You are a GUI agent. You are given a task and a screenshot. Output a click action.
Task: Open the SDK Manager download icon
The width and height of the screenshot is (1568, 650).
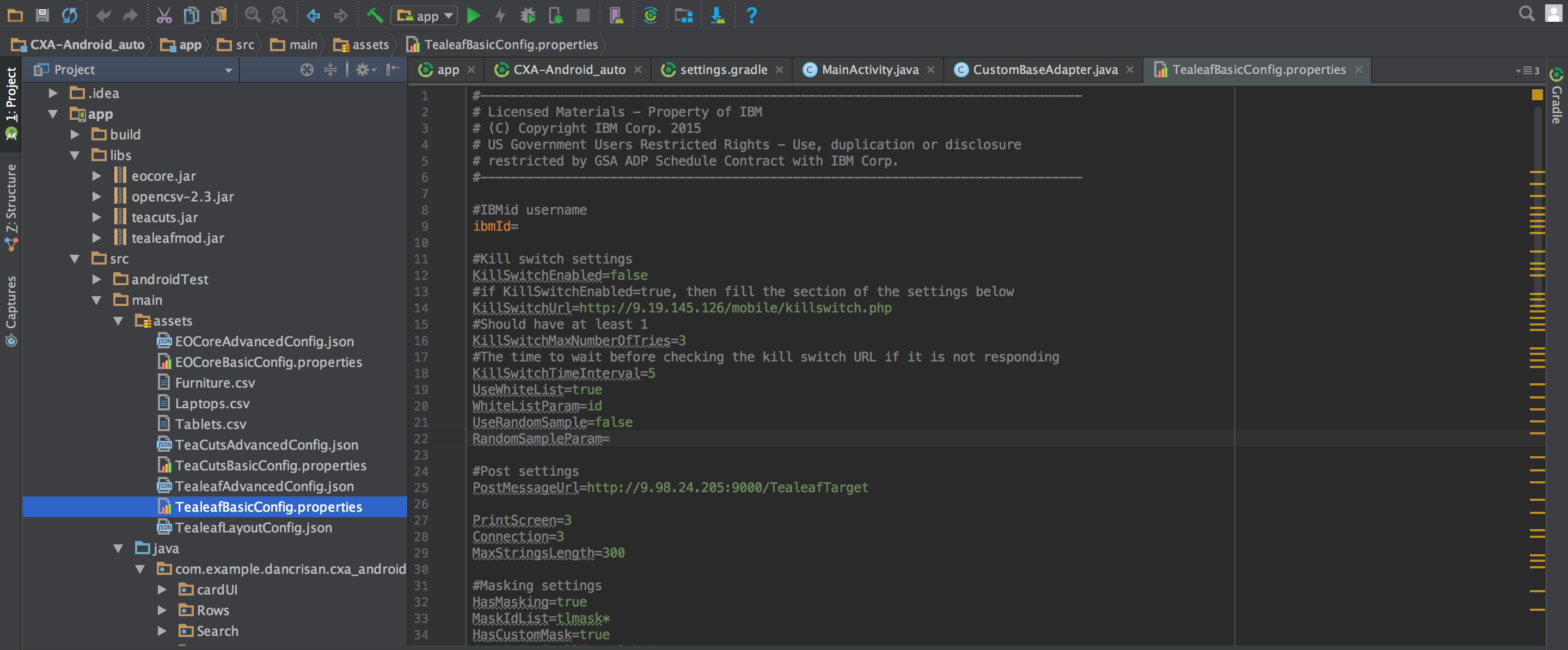718,15
